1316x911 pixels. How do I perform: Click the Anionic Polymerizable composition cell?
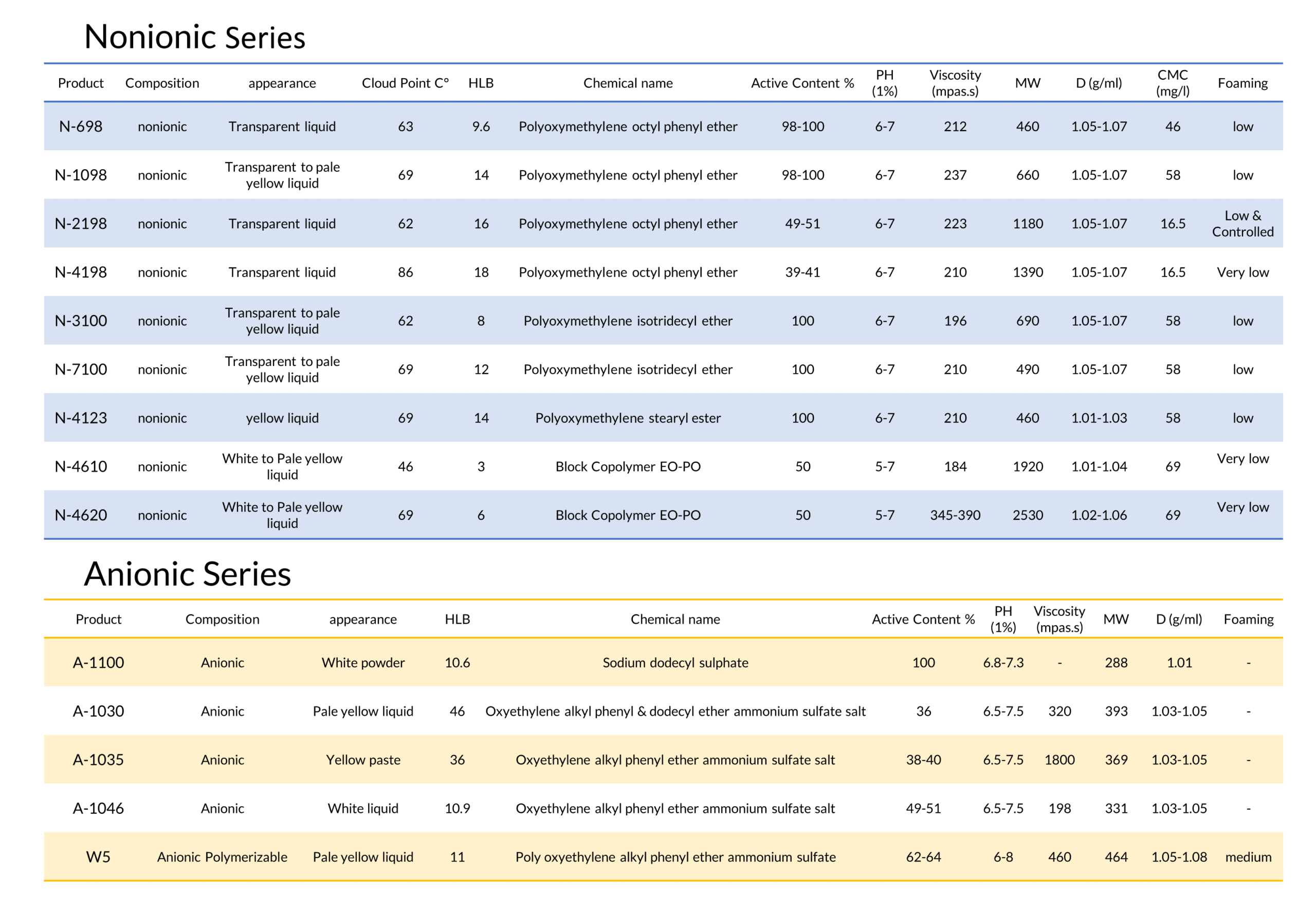click(222, 858)
